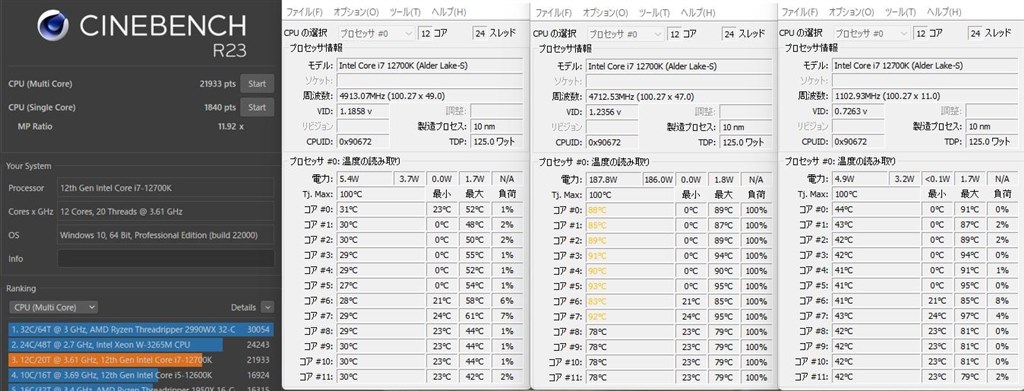Open プロセッサ #0 dropdown in right Core Temp window
Screen dimensions: 1024x391
[872, 33]
